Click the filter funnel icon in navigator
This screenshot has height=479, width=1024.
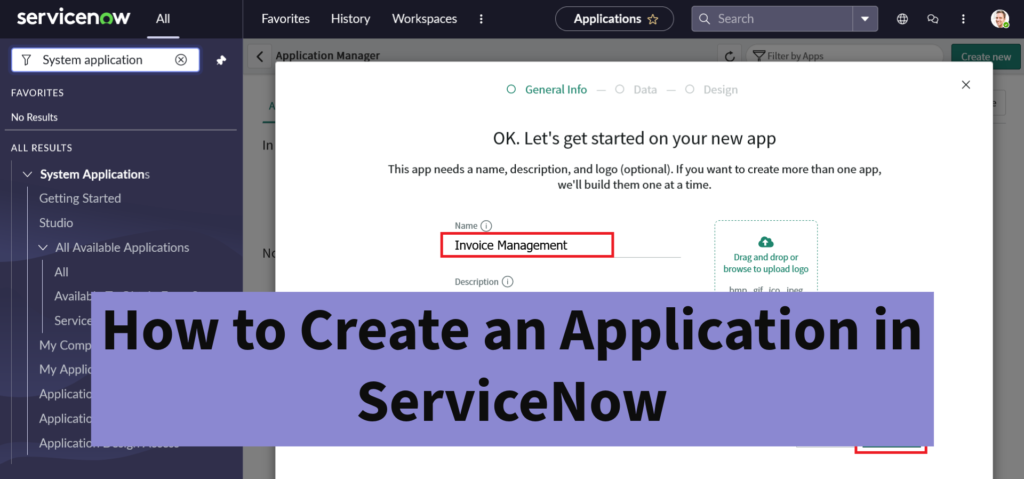coord(26,60)
